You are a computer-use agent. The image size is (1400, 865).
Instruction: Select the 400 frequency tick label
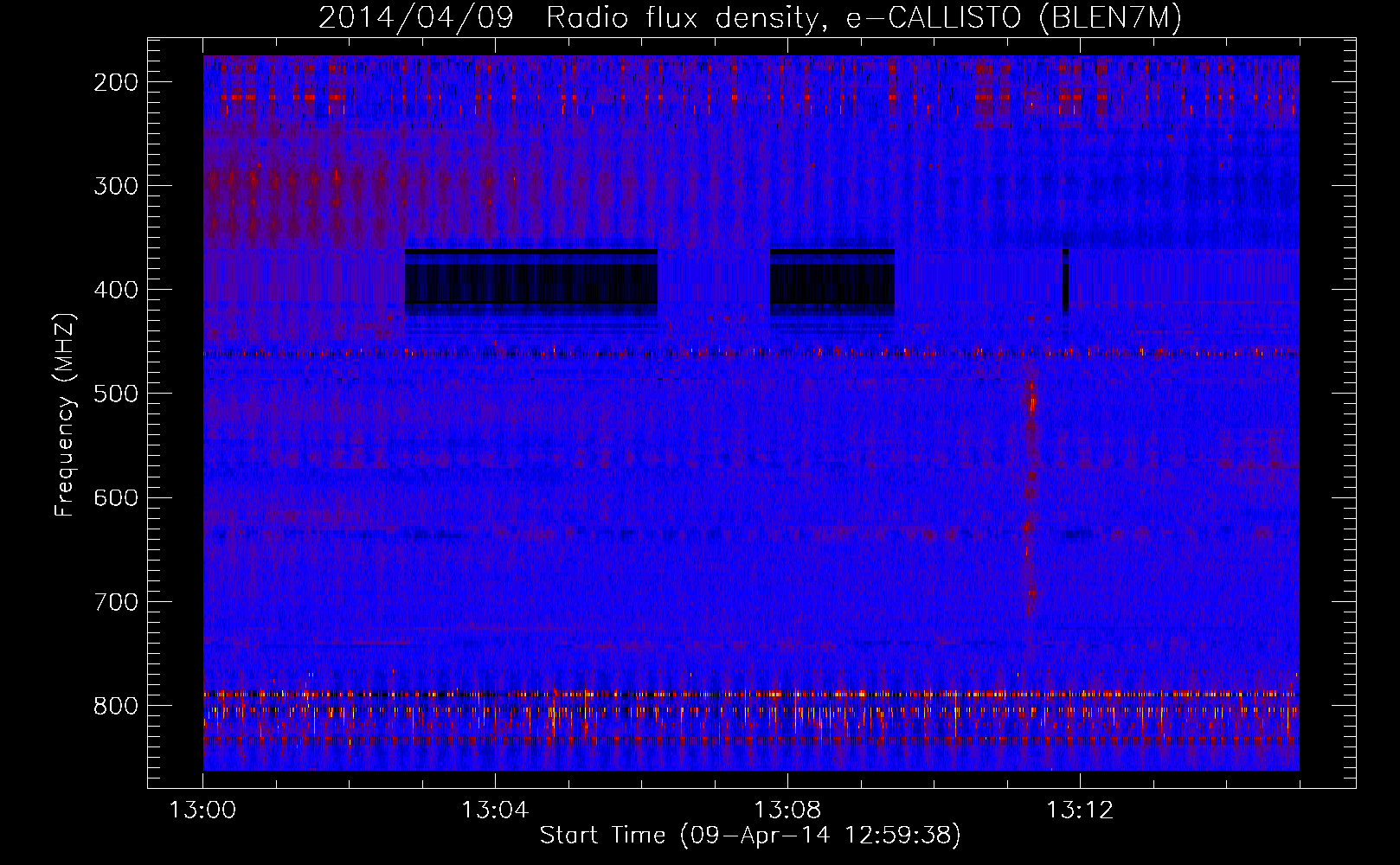pos(116,290)
